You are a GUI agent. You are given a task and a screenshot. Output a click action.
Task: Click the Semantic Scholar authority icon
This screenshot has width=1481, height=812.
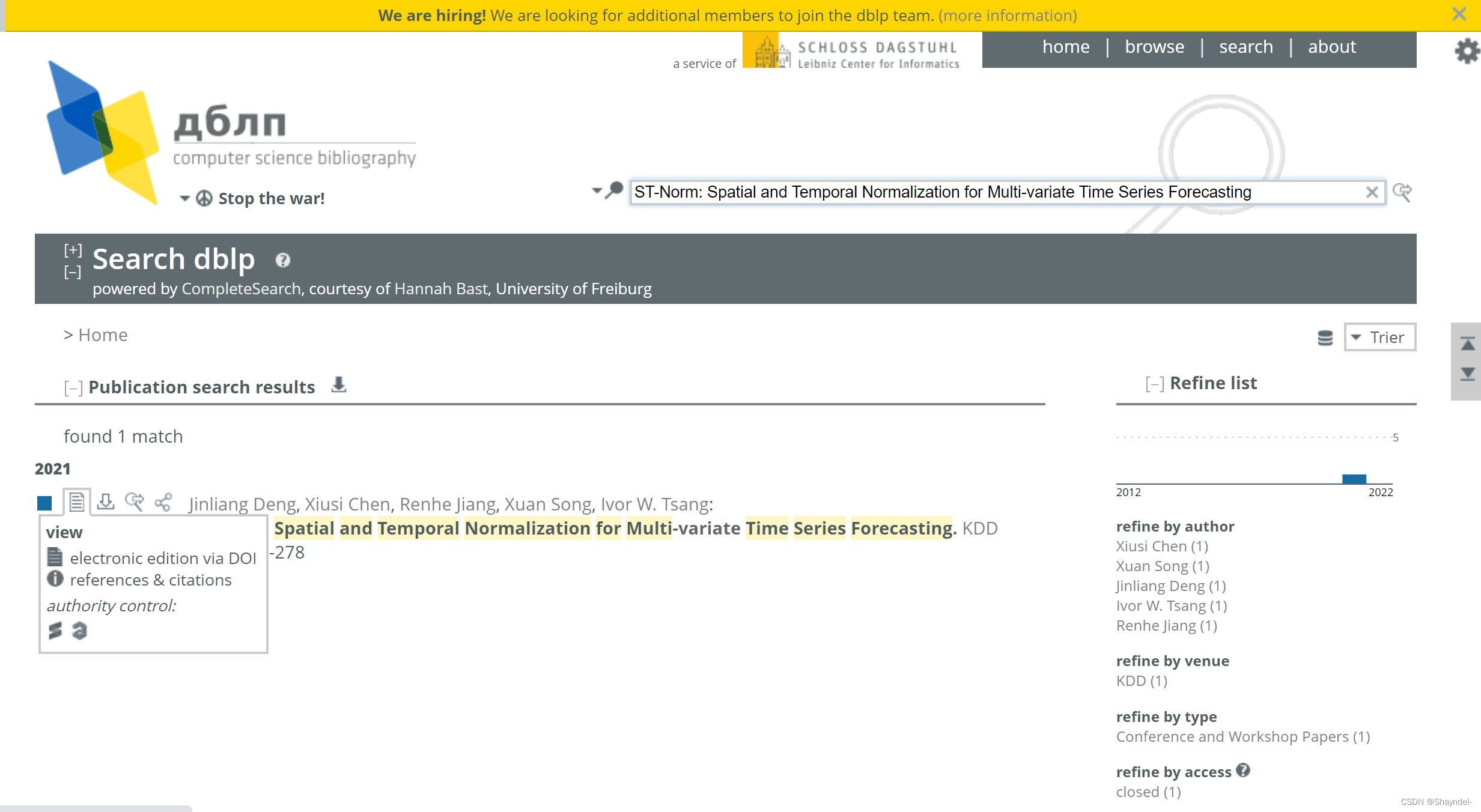coord(55,630)
